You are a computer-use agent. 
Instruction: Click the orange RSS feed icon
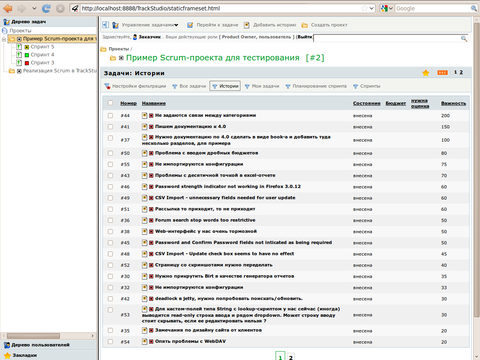coord(442,72)
